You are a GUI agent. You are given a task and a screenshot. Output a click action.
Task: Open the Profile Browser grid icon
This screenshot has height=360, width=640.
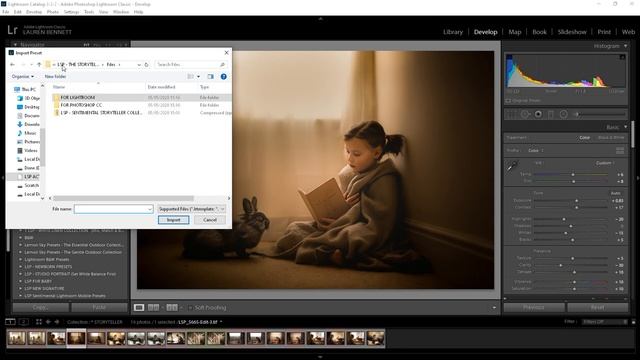point(620,151)
